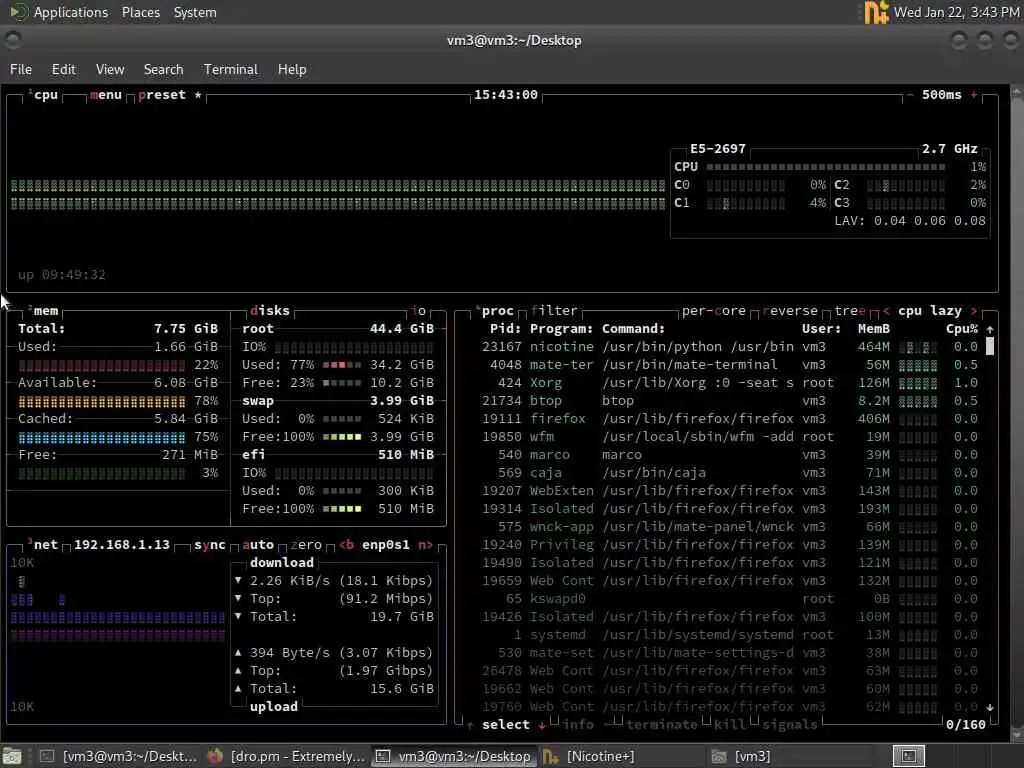Click the kill button in proc footer
This screenshot has width=1024, height=768.
click(729, 725)
